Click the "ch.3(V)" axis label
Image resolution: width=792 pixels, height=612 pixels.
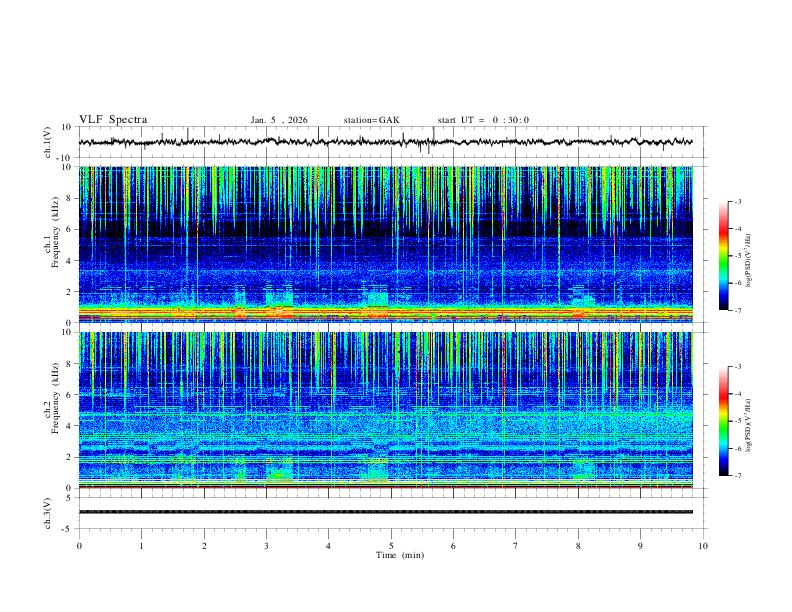[48, 513]
